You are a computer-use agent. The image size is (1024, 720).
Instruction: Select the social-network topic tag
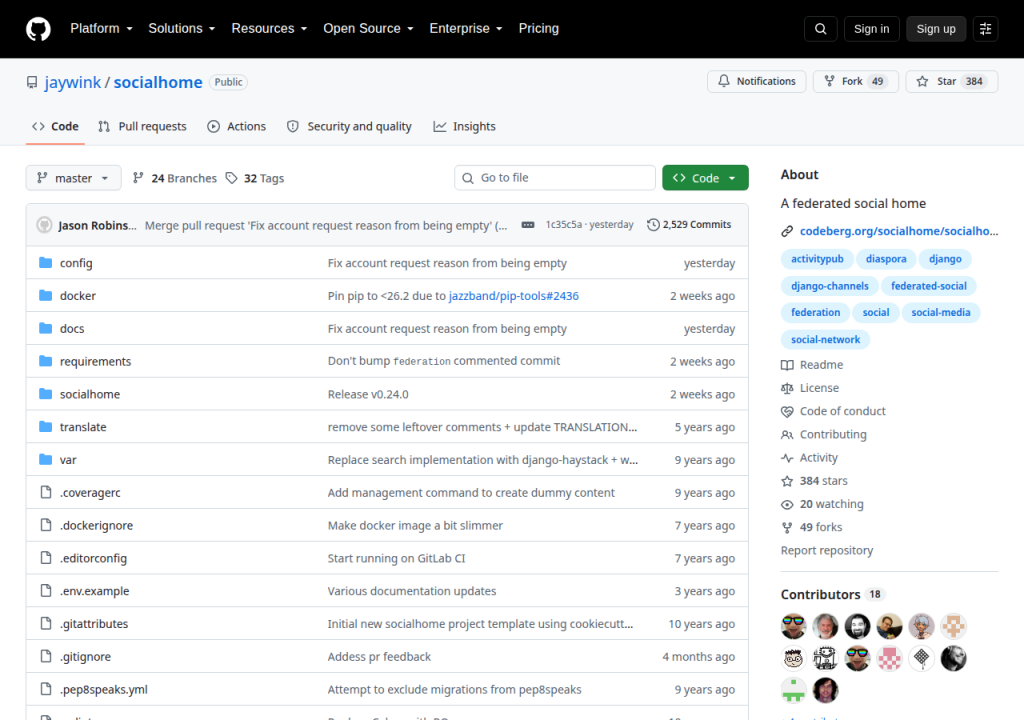tap(825, 340)
